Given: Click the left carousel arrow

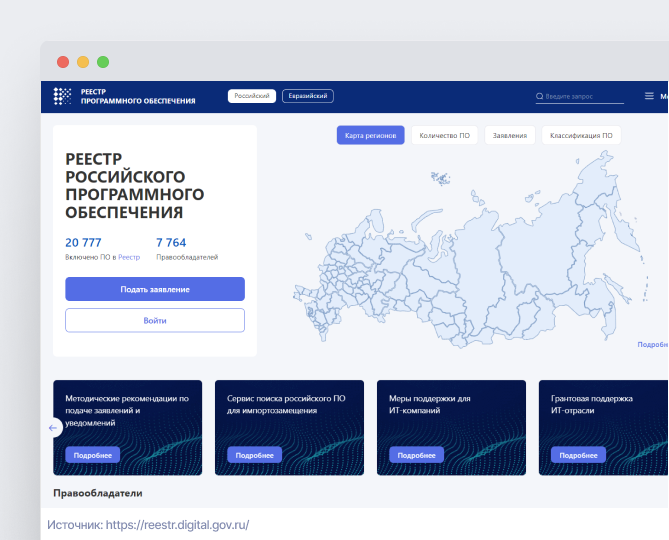Looking at the screenshot, I should click(x=54, y=428).
